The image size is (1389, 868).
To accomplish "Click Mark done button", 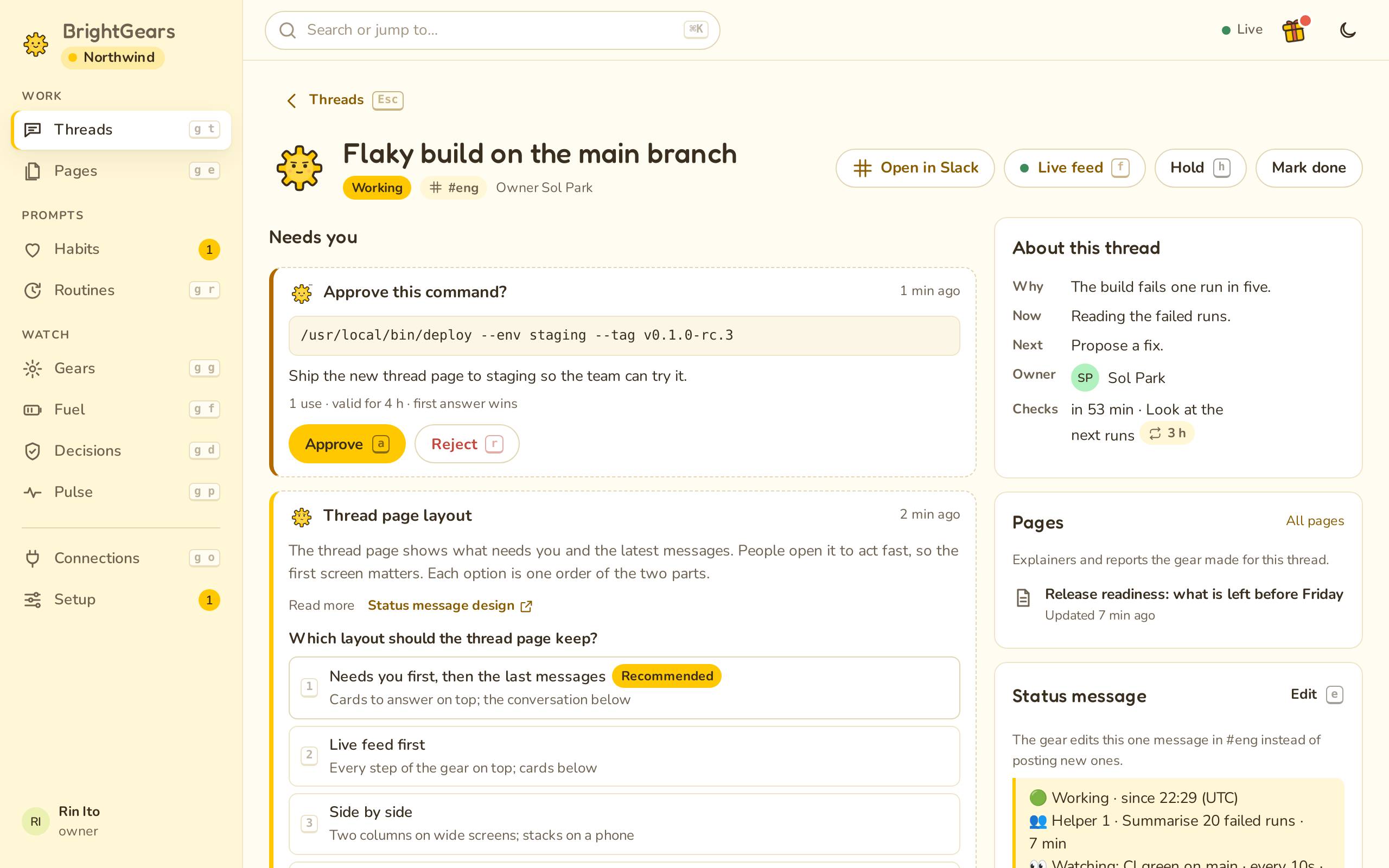I will (x=1309, y=168).
